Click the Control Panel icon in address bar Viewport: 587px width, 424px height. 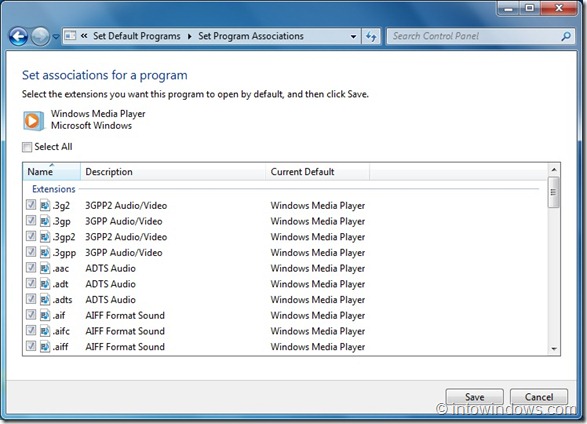pos(70,36)
